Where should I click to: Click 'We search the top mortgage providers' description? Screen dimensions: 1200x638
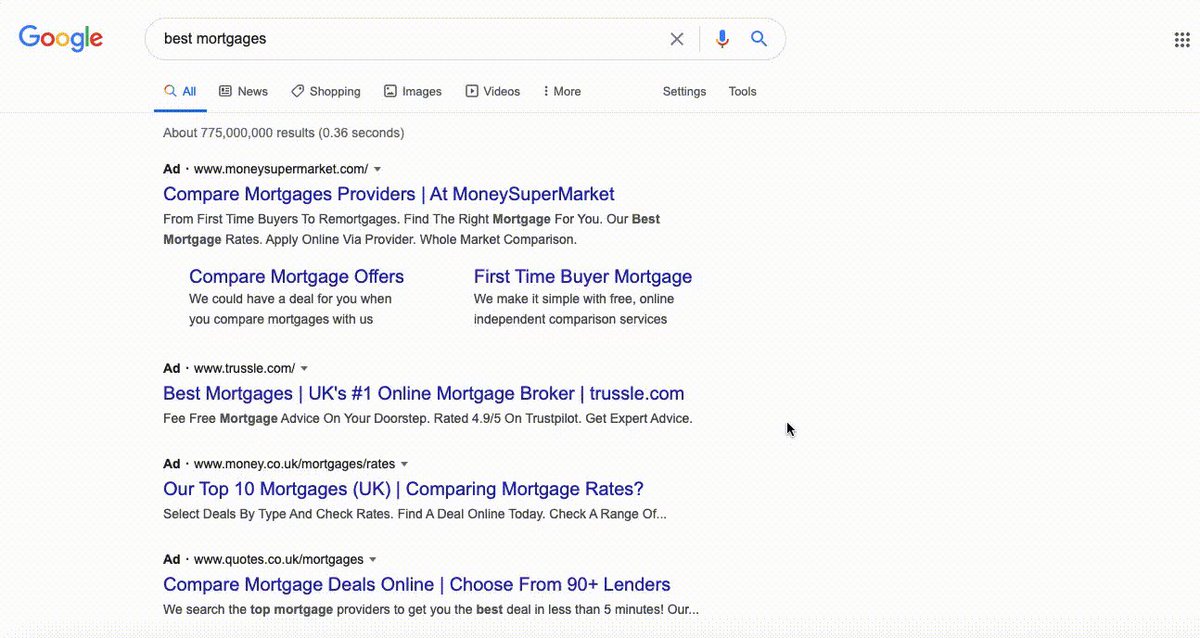pos(431,609)
